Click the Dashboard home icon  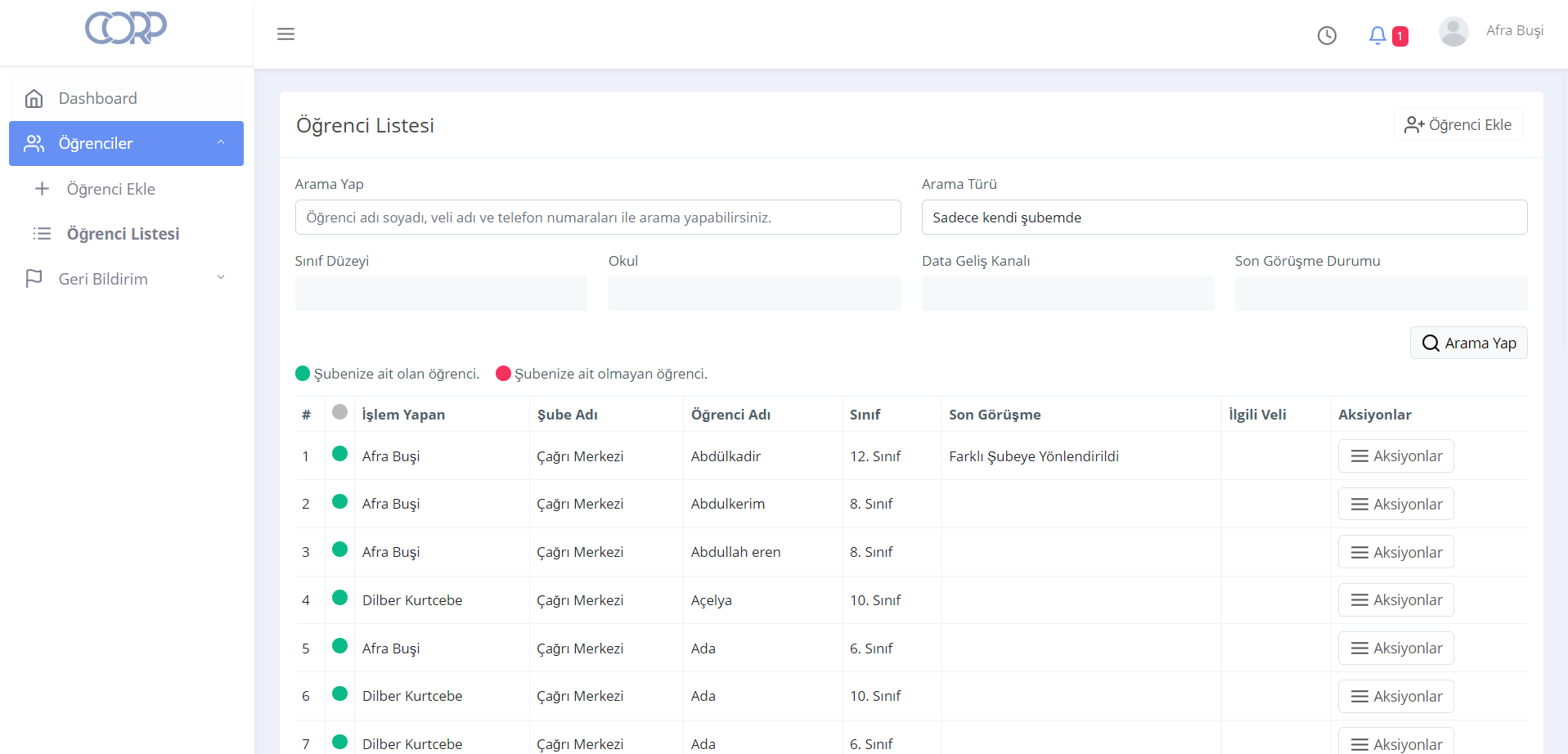(34, 99)
